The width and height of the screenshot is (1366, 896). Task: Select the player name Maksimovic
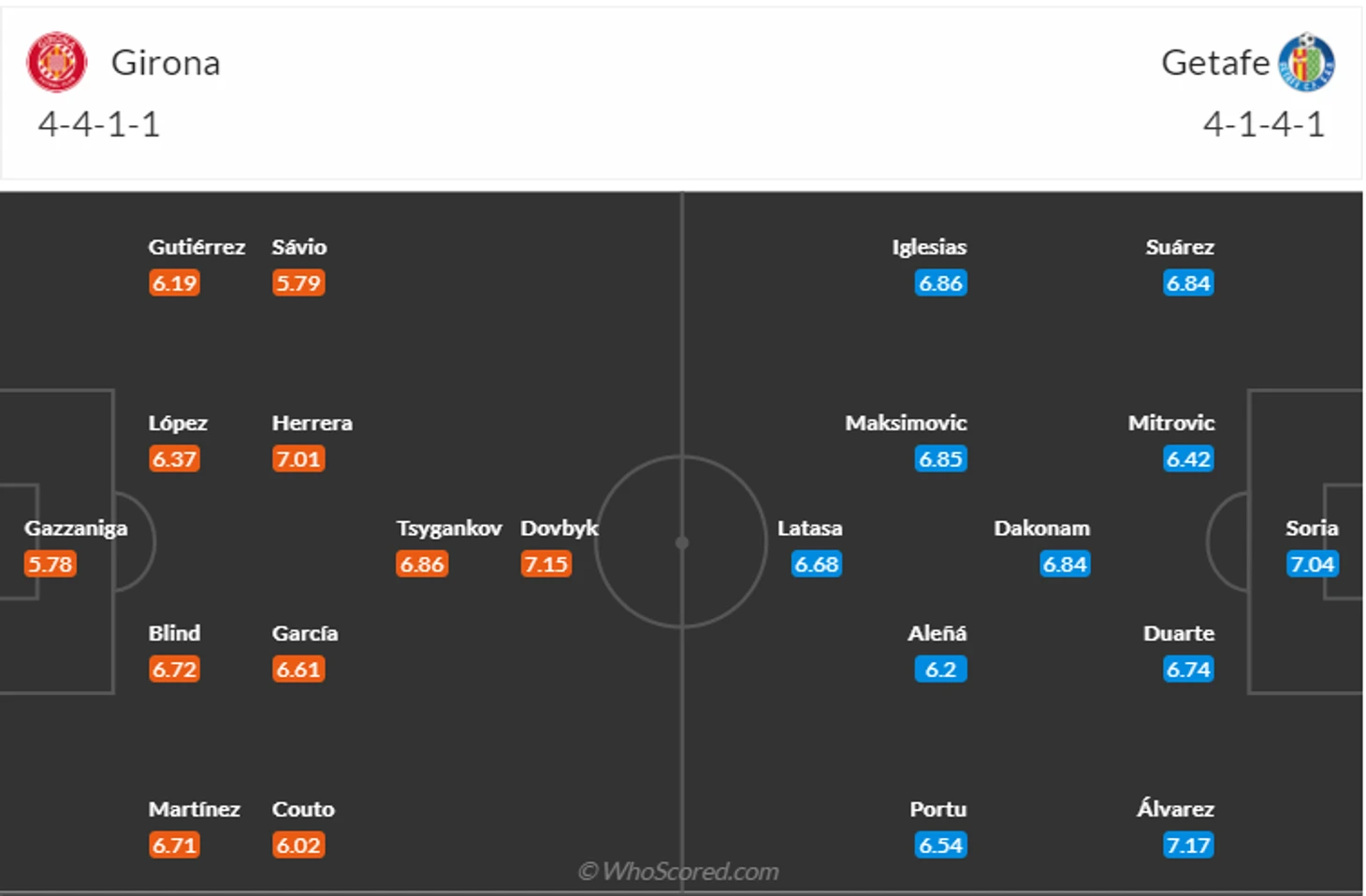[x=906, y=423]
